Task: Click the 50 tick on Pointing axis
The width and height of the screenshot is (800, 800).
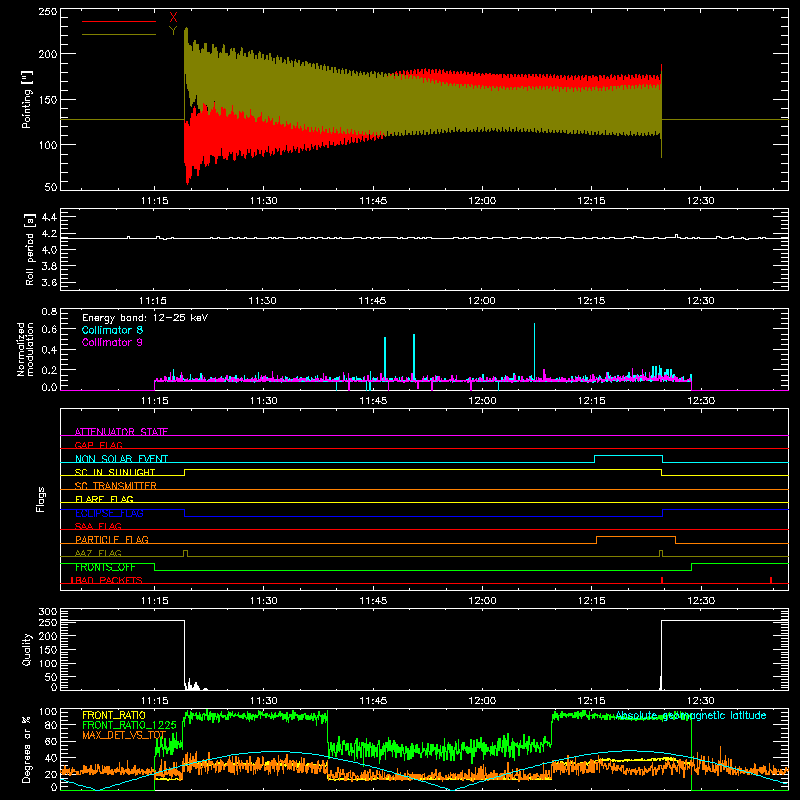Action: [51, 187]
